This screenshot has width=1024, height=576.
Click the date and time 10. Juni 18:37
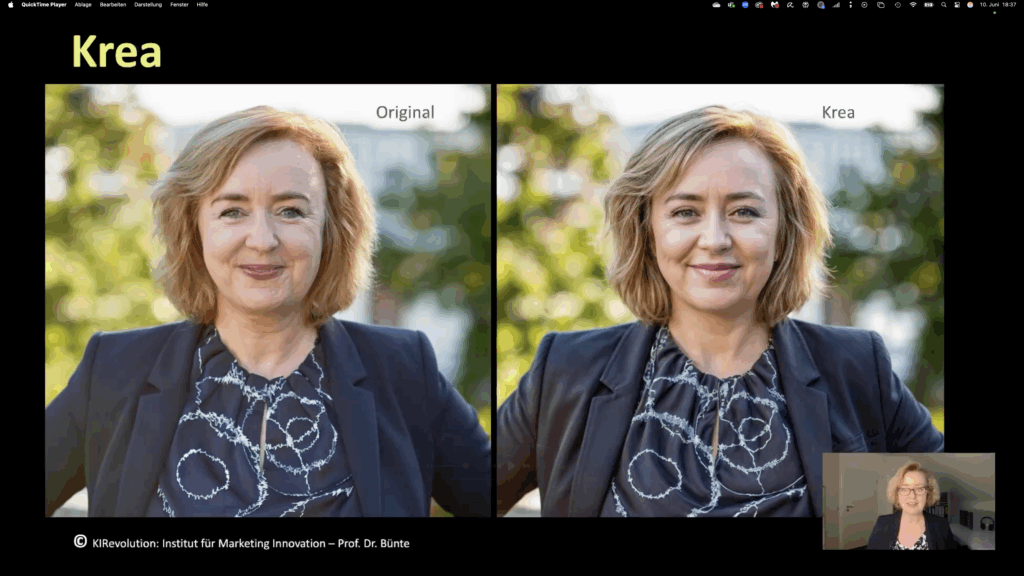click(997, 5)
